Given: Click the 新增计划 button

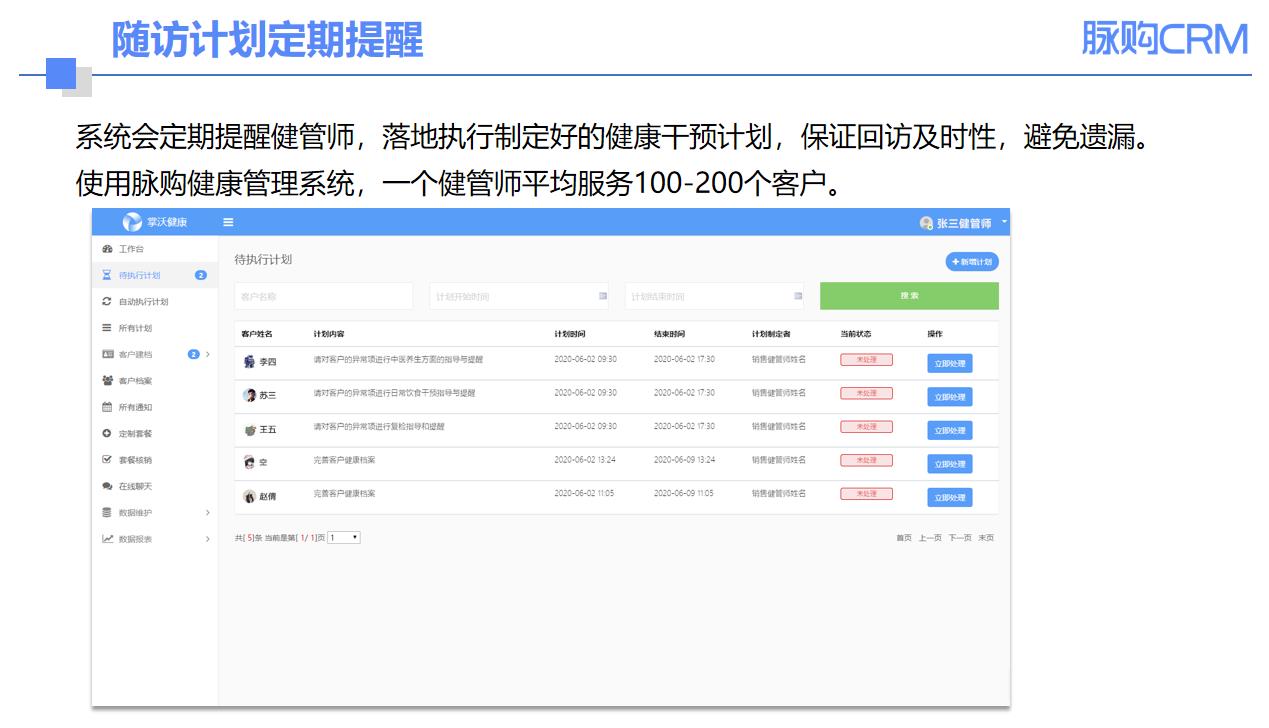Looking at the screenshot, I should [x=972, y=262].
